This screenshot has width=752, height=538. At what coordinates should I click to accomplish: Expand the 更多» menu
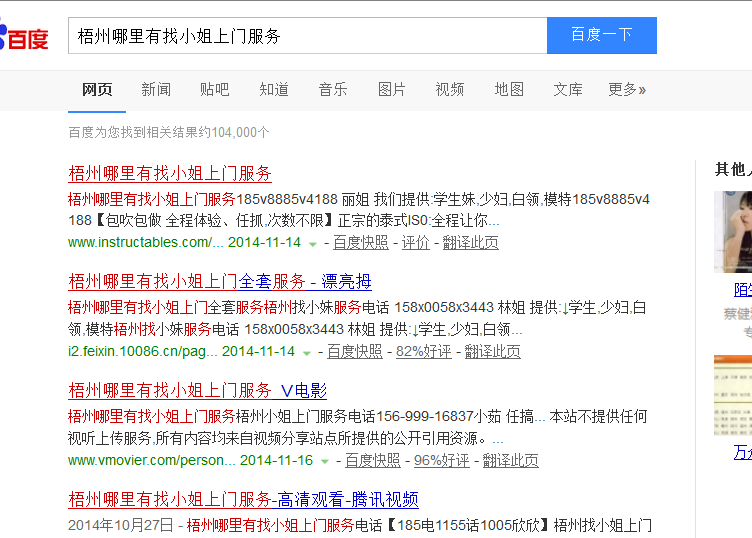click(x=627, y=90)
